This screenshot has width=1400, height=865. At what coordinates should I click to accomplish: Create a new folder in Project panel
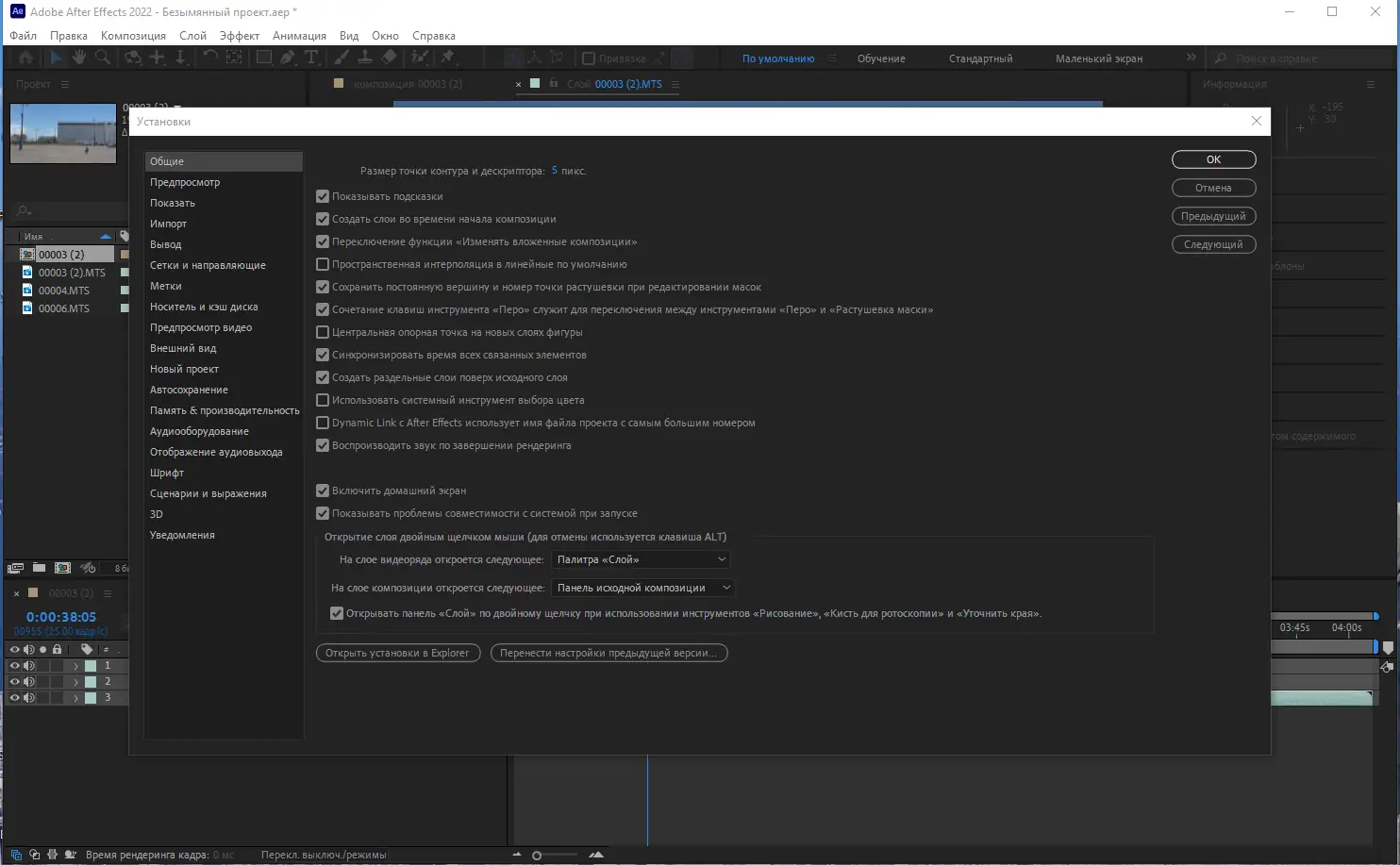tap(39, 568)
